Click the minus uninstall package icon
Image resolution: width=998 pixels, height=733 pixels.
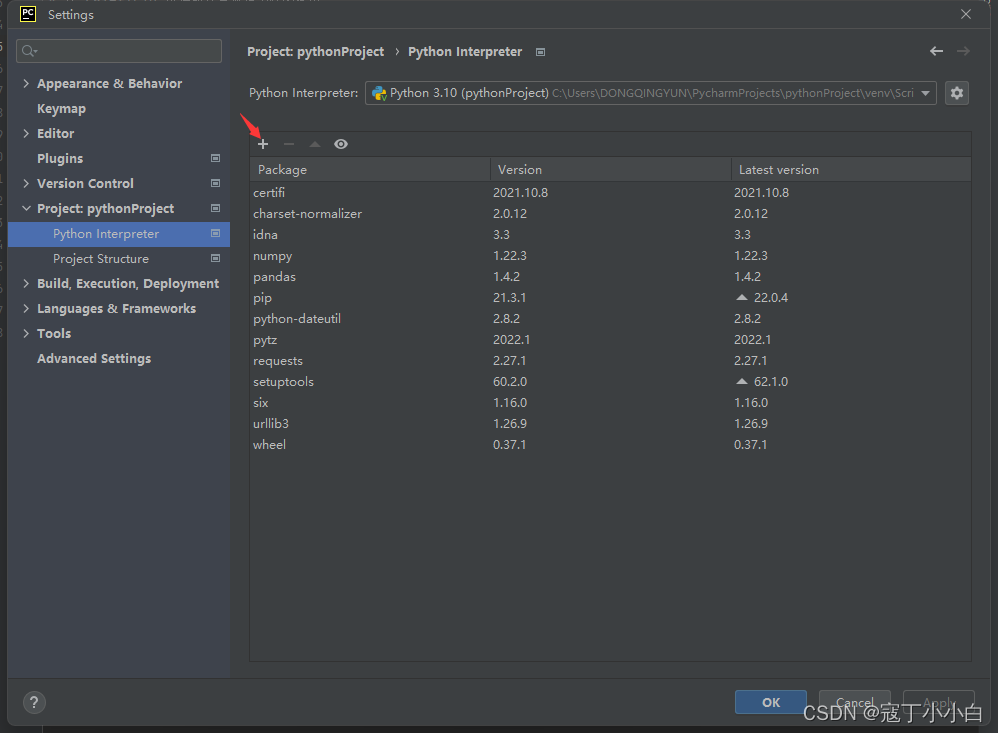click(289, 144)
